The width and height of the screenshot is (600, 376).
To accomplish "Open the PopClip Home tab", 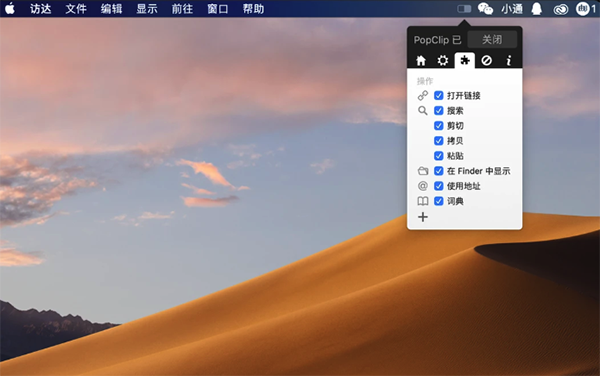I will (421, 60).
